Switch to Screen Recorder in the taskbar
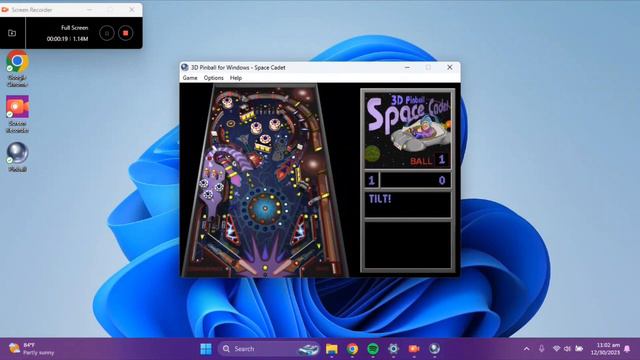 [x=414, y=349]
